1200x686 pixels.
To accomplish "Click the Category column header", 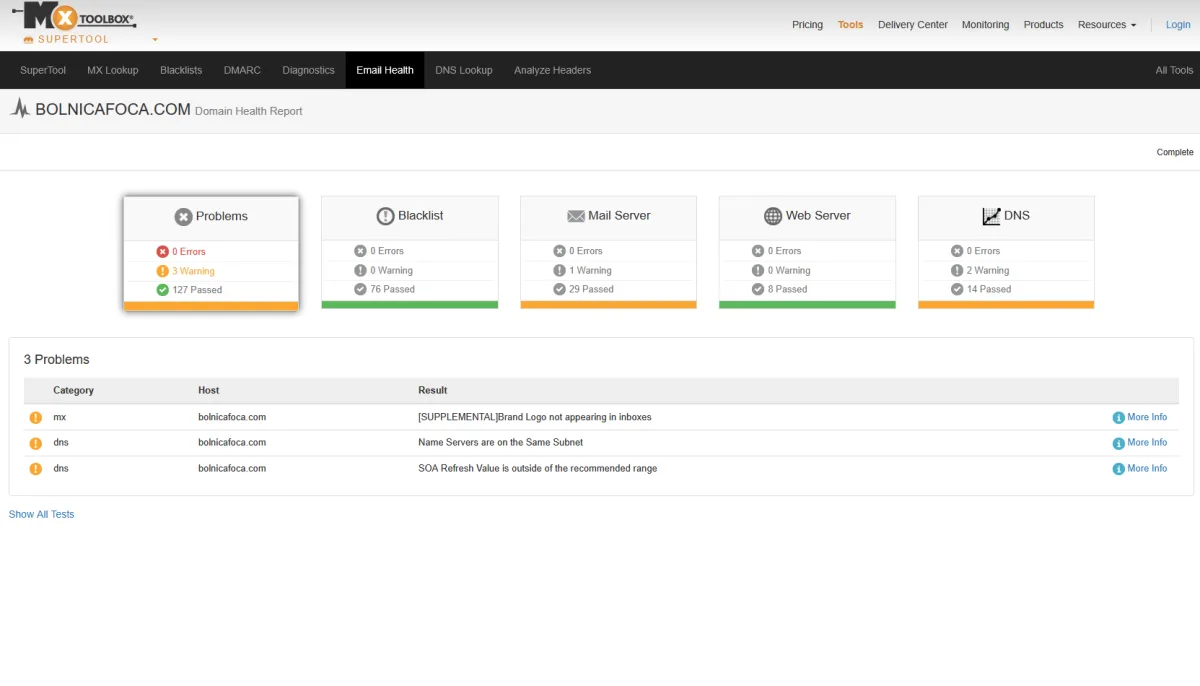I will point(73,390).
